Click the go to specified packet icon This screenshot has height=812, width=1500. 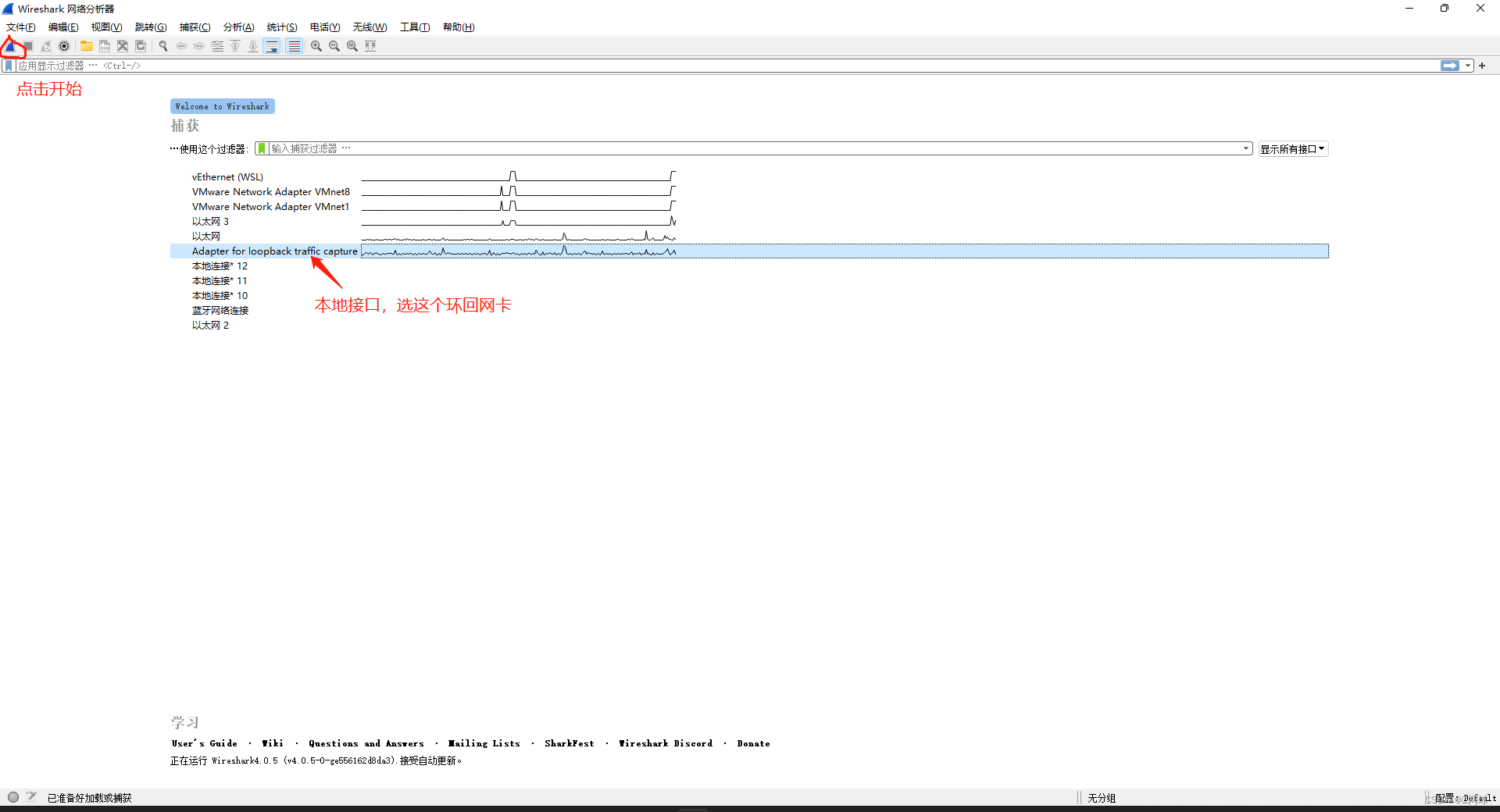[x=217, y=46]
